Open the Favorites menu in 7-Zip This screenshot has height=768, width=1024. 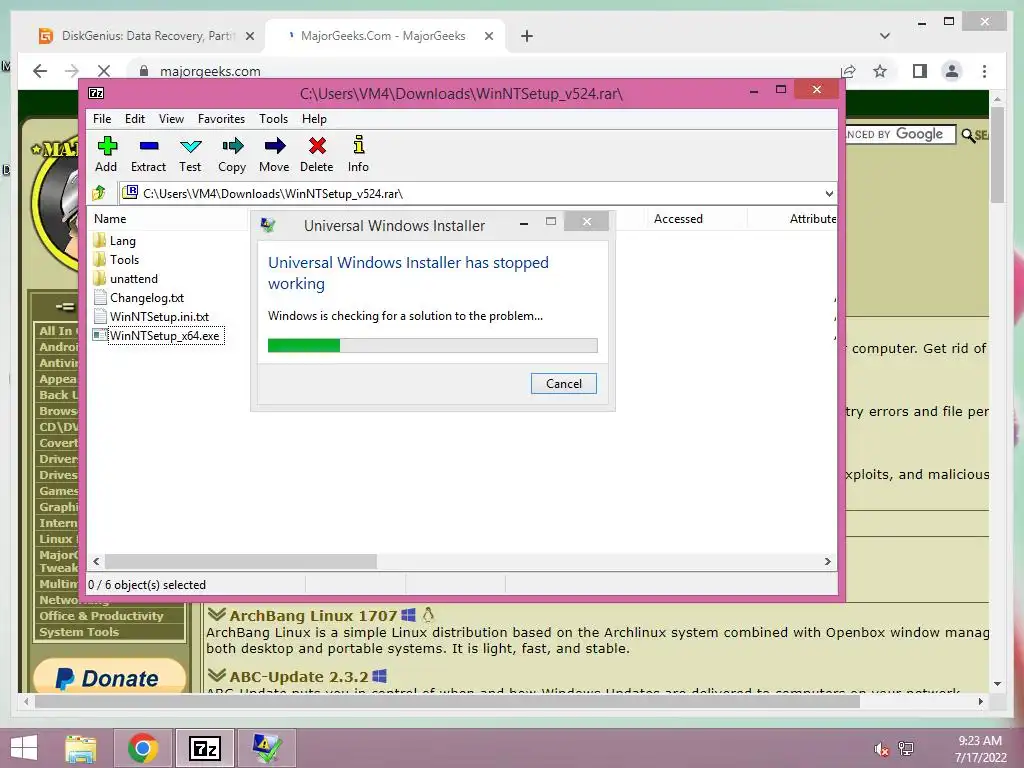[x=221, y=119]
